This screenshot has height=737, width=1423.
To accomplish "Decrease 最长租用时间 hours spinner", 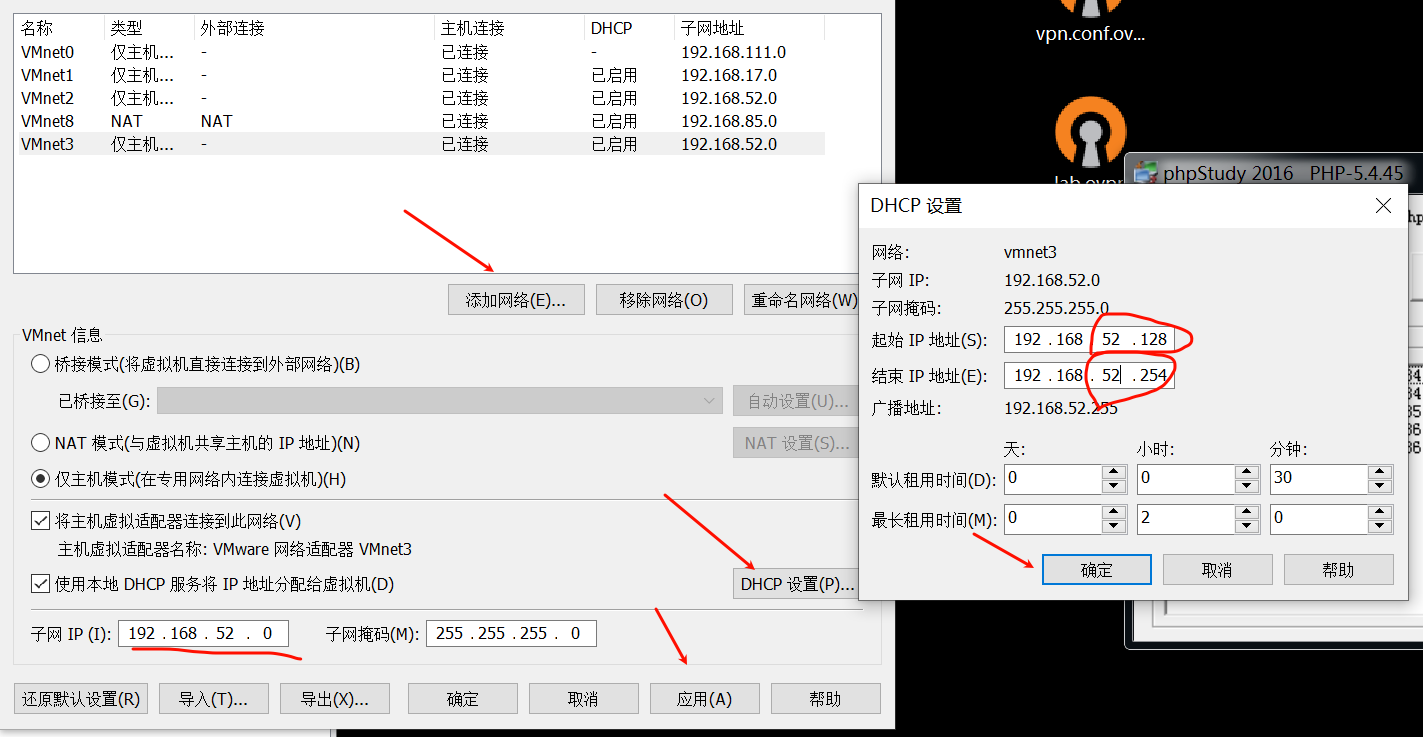I will tap(1246, 526).
